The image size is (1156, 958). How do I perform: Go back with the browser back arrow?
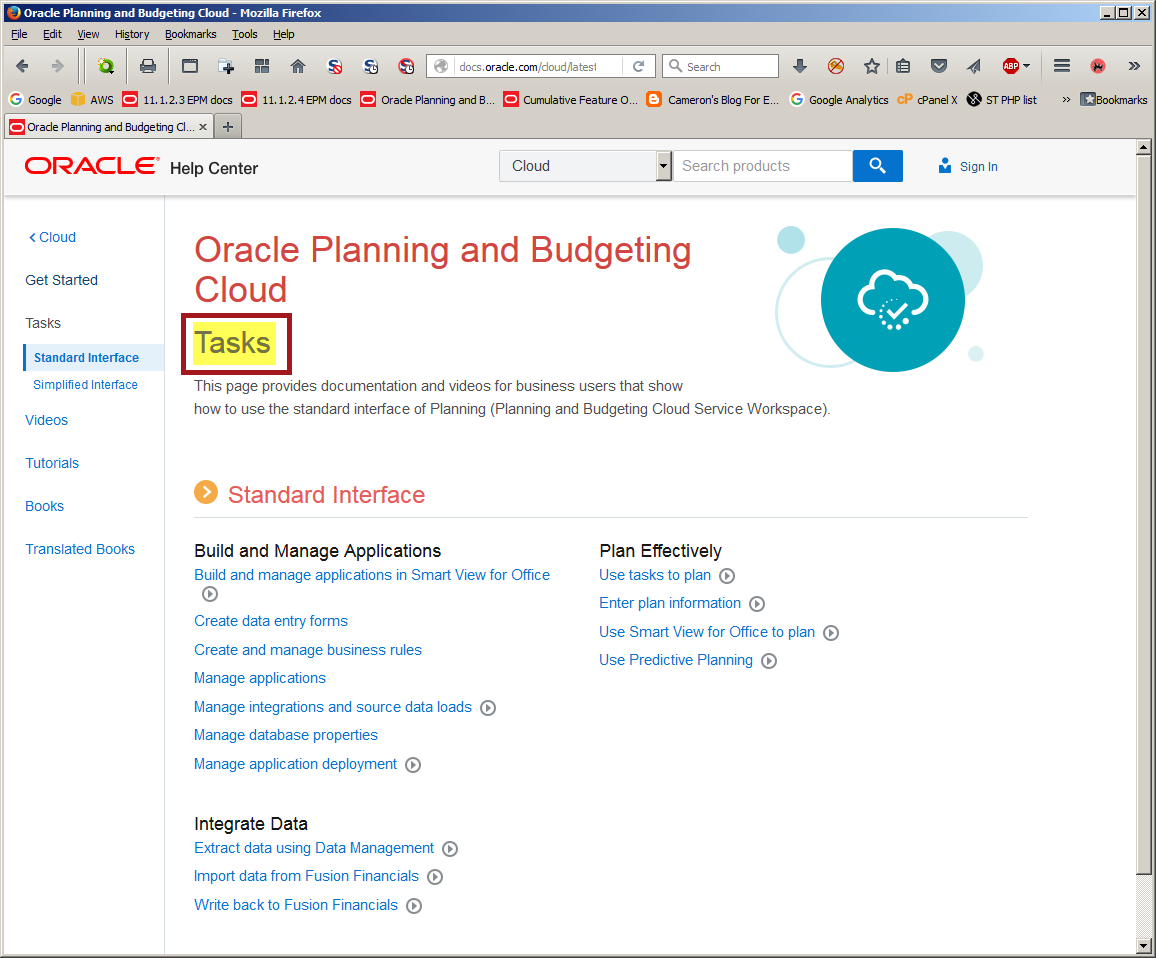point(22,66)
